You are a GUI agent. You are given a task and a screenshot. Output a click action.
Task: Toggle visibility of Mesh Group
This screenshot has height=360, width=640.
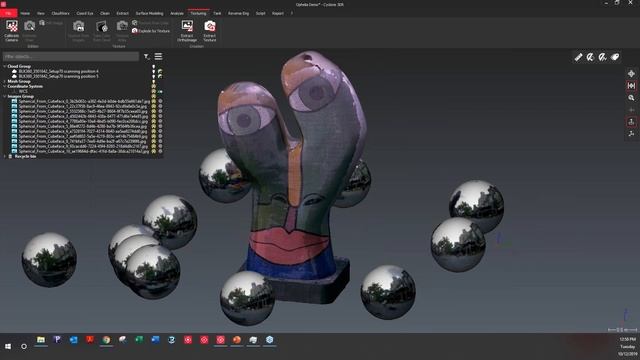(154, 81)
